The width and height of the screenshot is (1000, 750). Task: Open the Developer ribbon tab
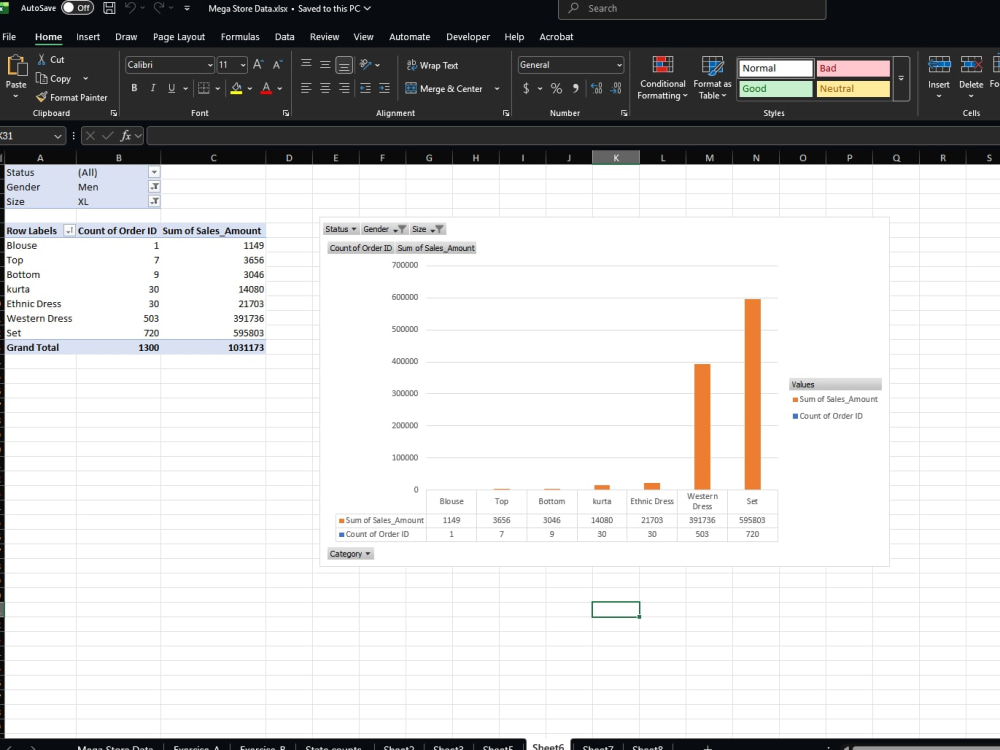click(x=467, y=37)
